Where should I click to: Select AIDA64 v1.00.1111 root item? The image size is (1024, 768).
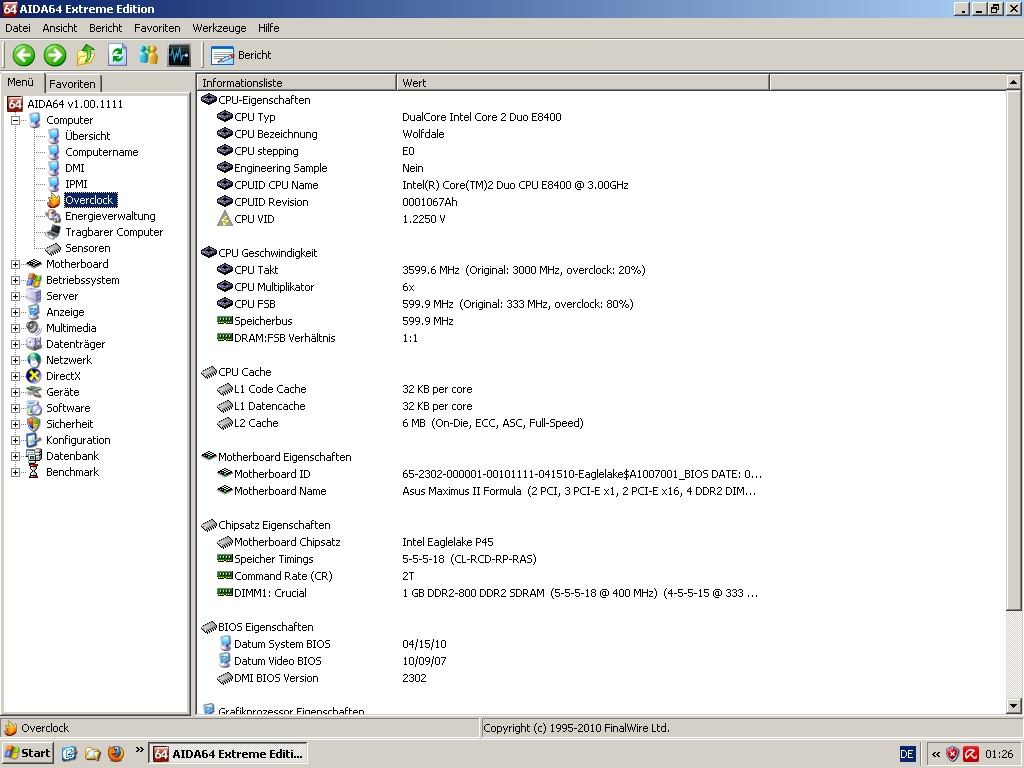click(x=74, y=104)
